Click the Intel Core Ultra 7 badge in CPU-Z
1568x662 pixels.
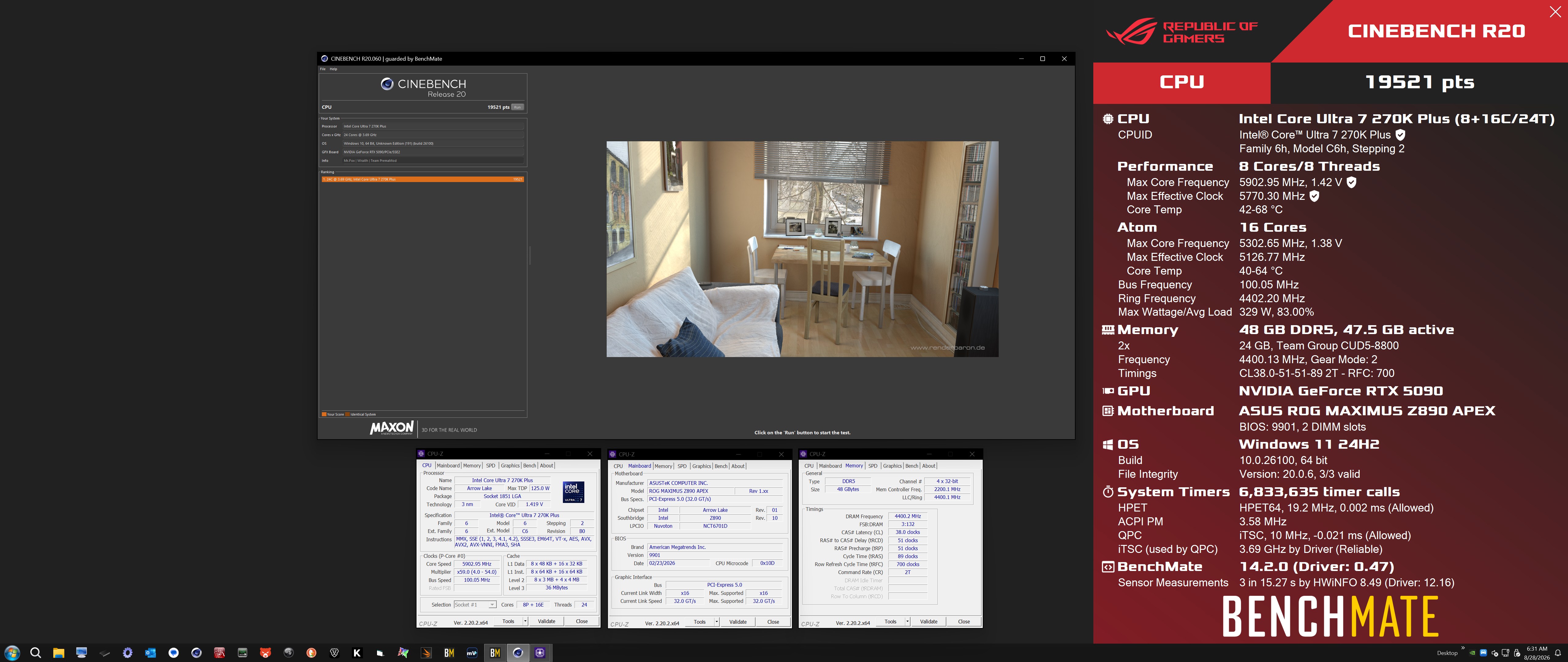pyautogui.click(x=573, y=492)
